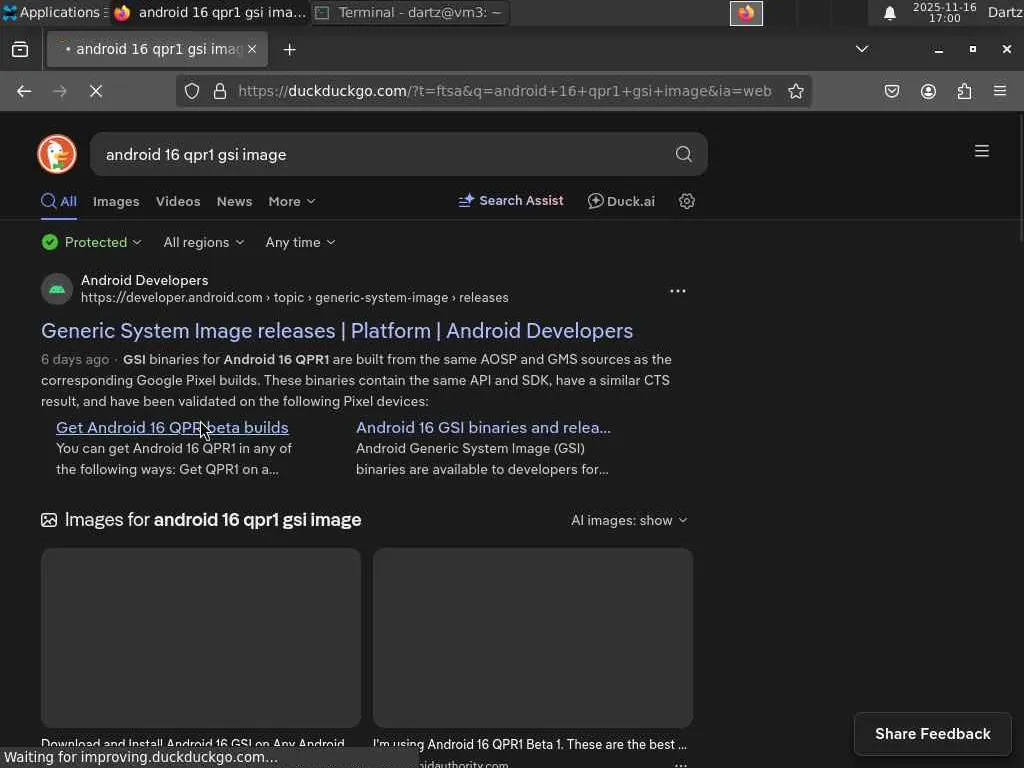Switch to the Videos search tab
This screenshot has height=768, width=1024.
178,202
